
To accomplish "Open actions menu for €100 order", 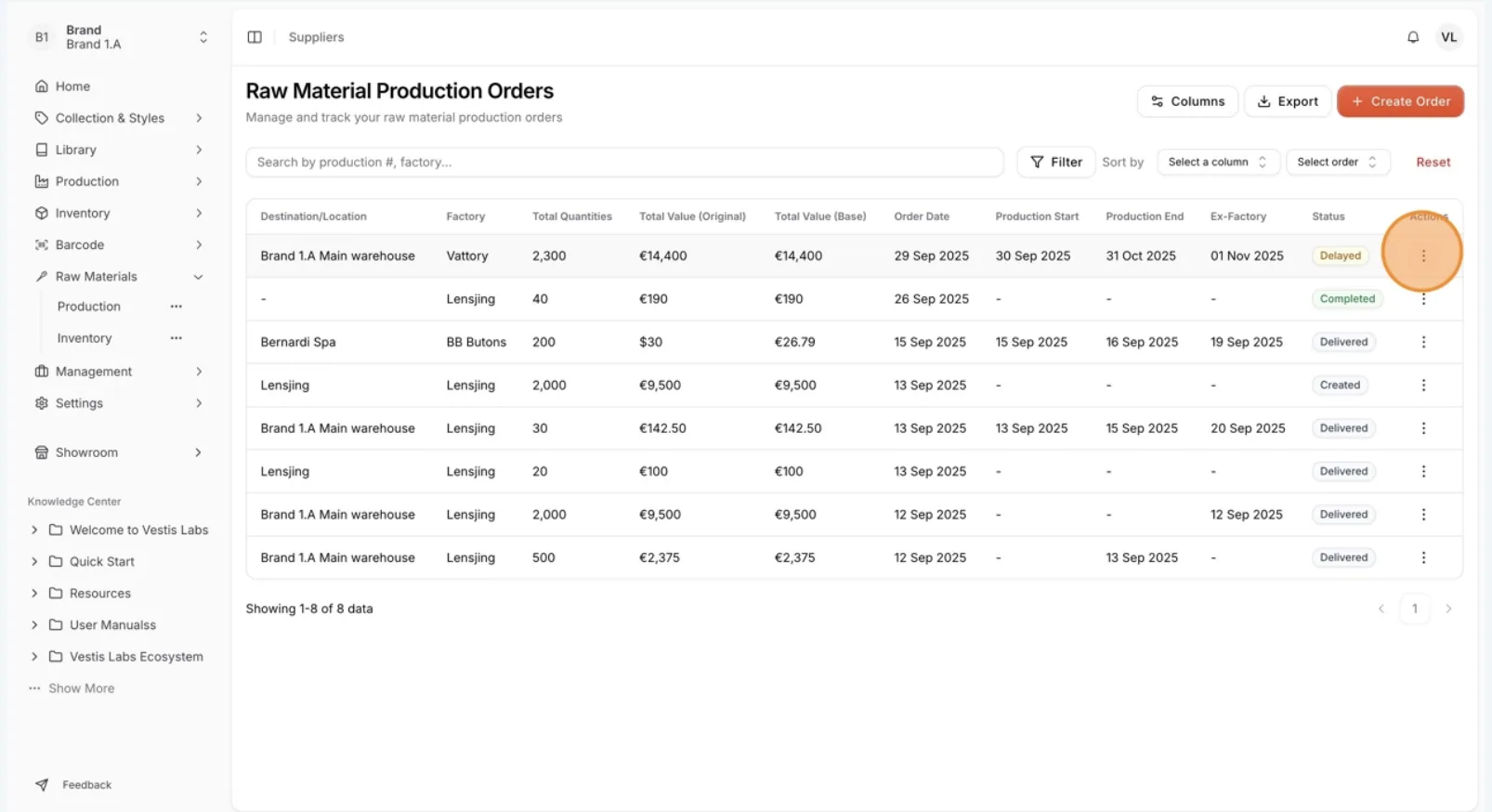I will (x=1423, y=471).
